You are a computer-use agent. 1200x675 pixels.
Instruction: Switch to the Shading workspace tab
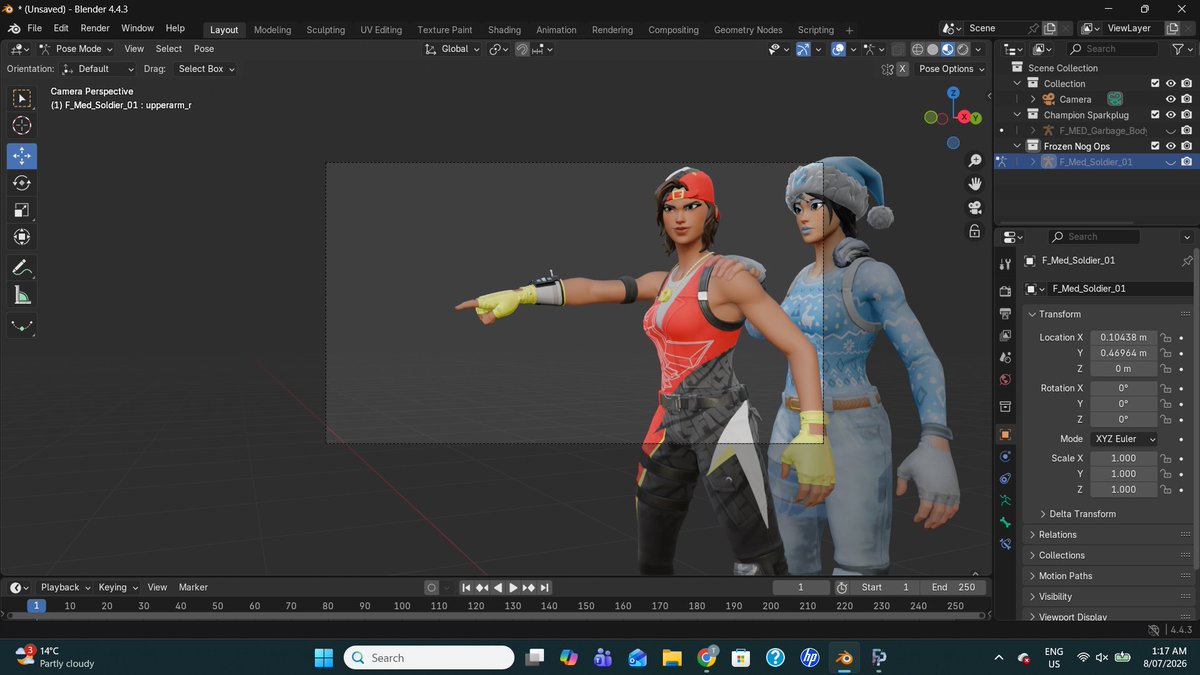(x=504, y=29)
